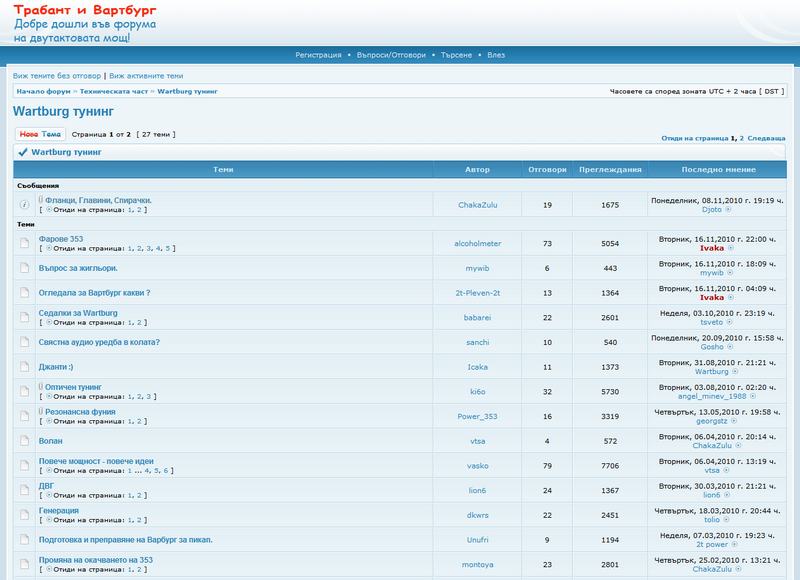This screenshot has height=580, width=800.
Task: Open author profile 2t-Pleven-2t
Action: click(478, 293)
